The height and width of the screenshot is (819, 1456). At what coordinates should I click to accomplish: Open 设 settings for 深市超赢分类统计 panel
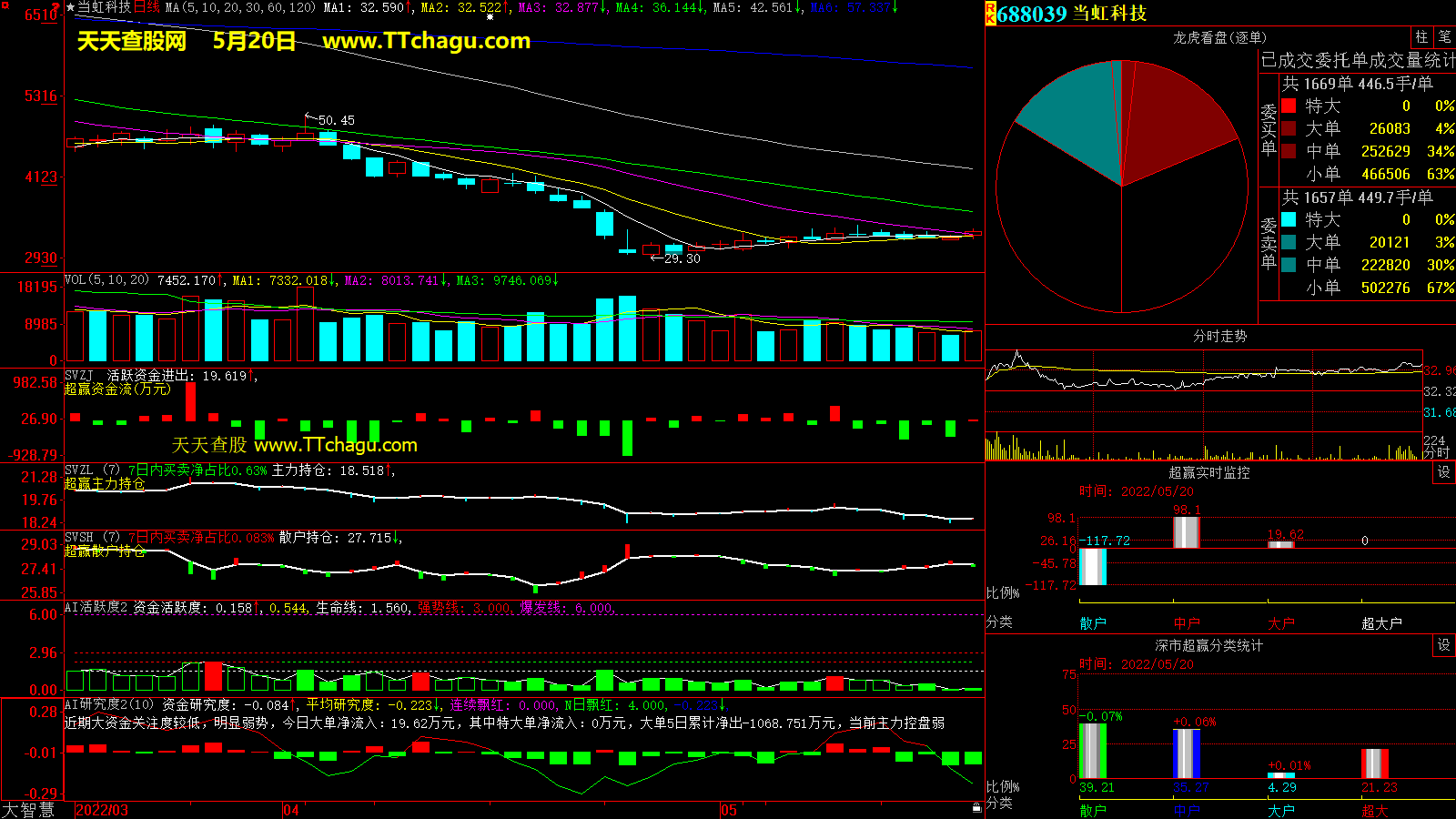1444,645
